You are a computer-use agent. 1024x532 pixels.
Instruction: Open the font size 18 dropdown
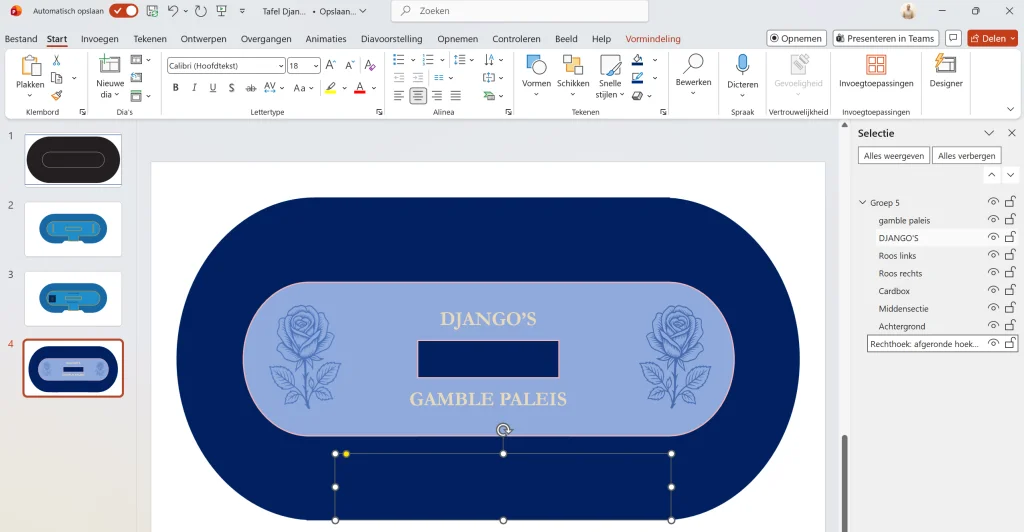316,66
